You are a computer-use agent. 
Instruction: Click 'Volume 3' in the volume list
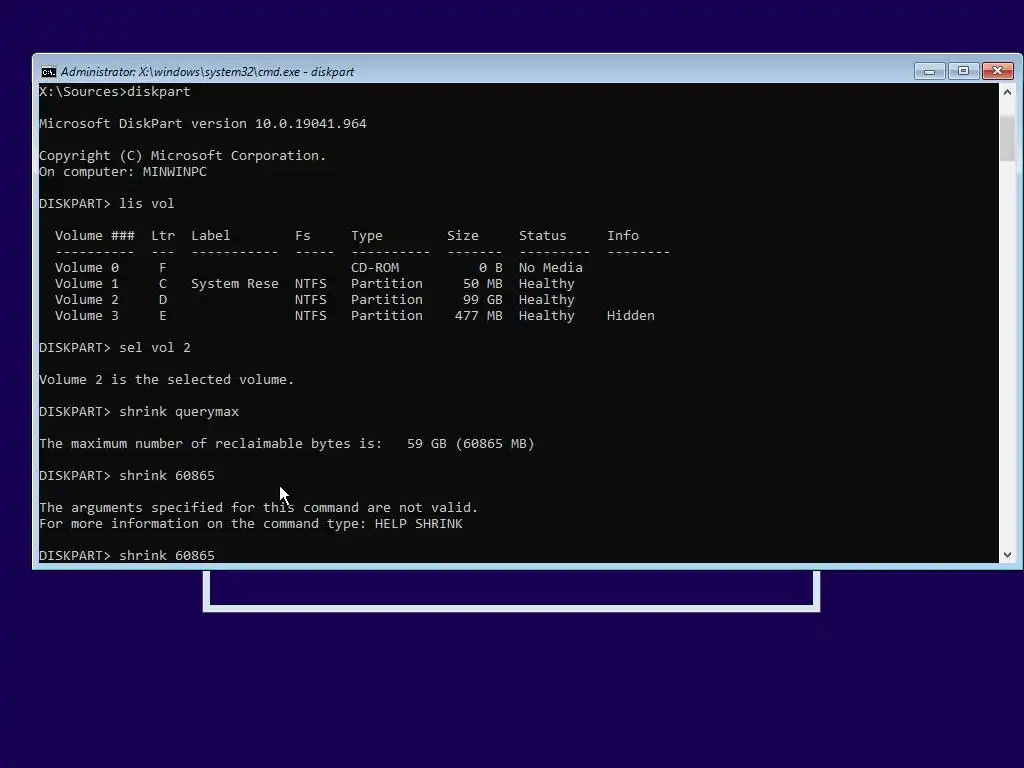(x=87, y=315)
